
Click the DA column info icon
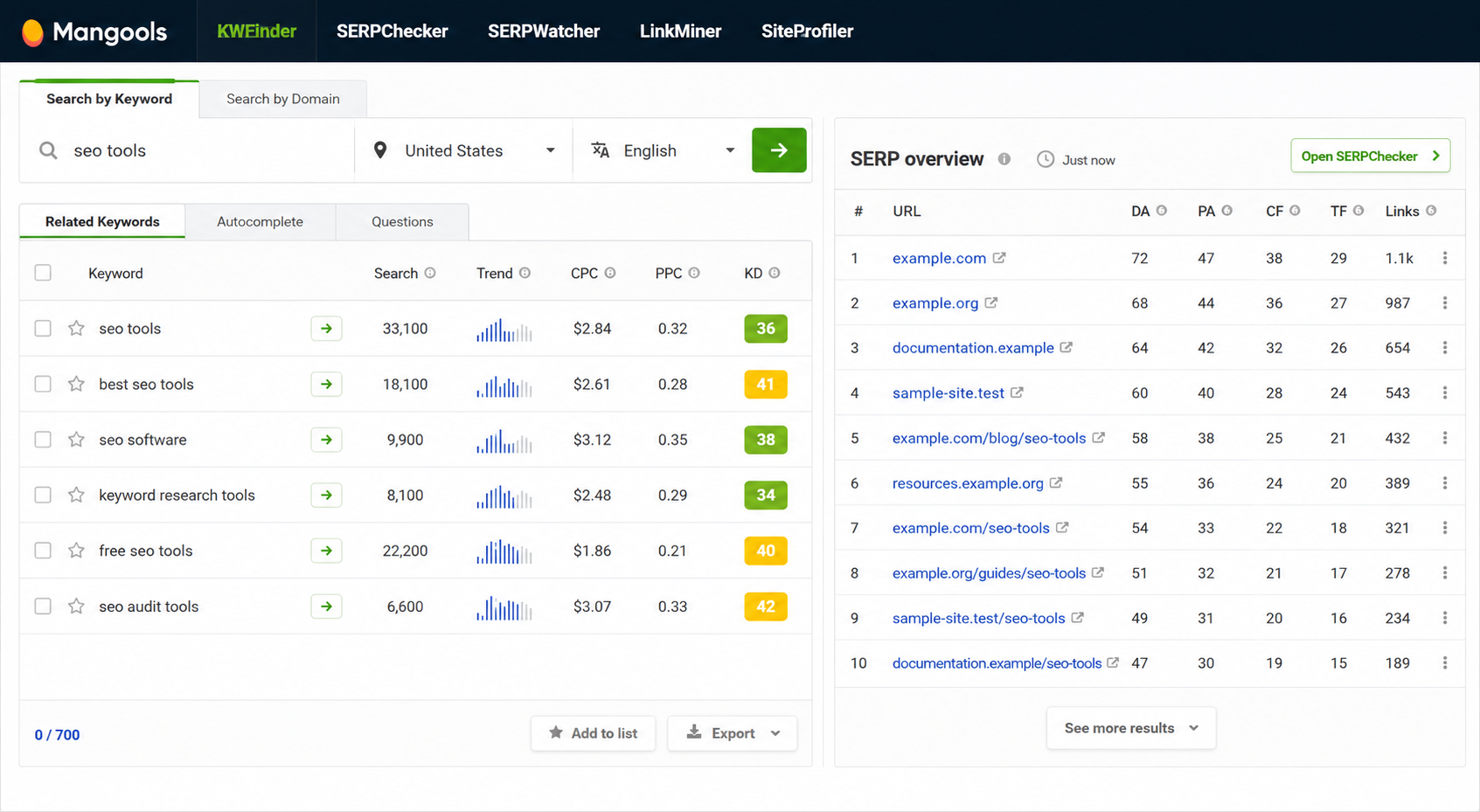tap(1162, 211)
